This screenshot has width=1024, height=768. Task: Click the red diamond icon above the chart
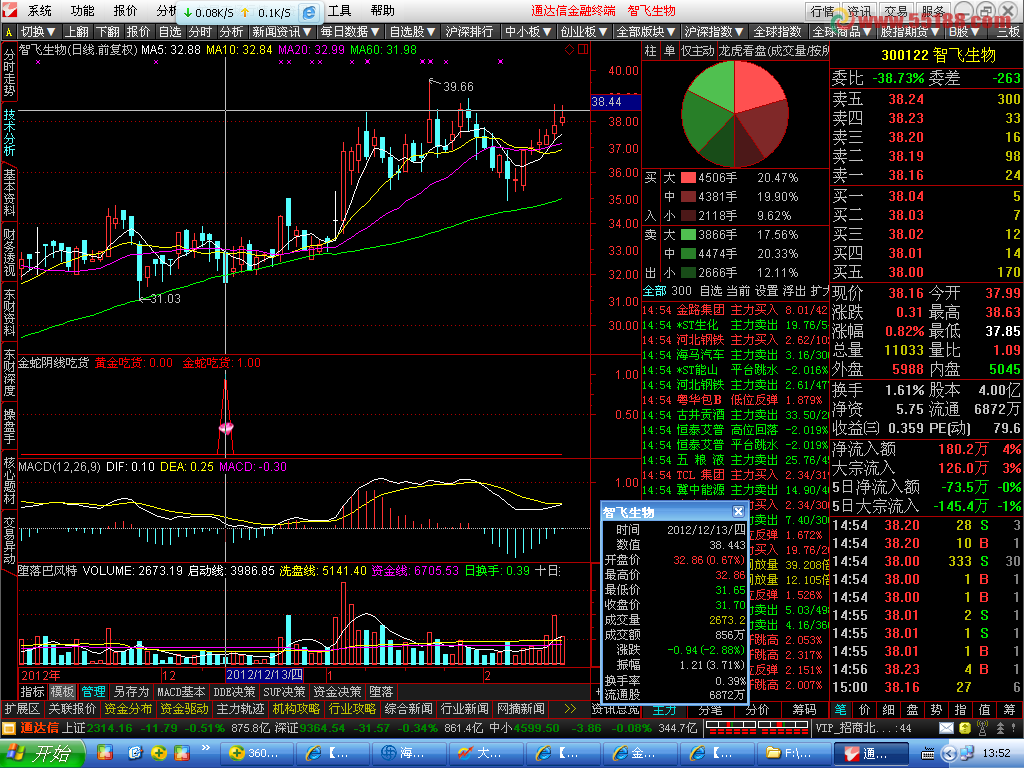[x=569, y=49]
